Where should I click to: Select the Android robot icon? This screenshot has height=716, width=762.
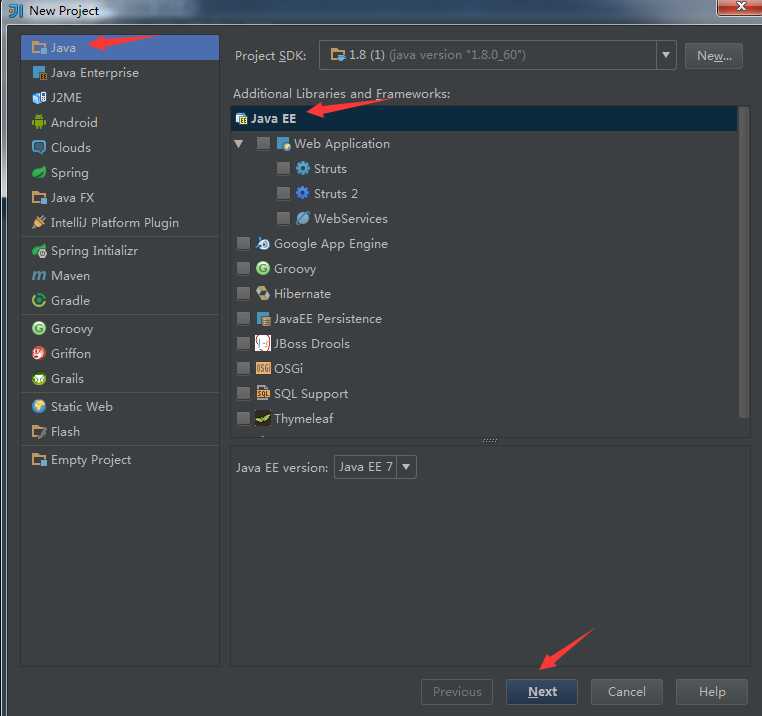pos(39,122)
